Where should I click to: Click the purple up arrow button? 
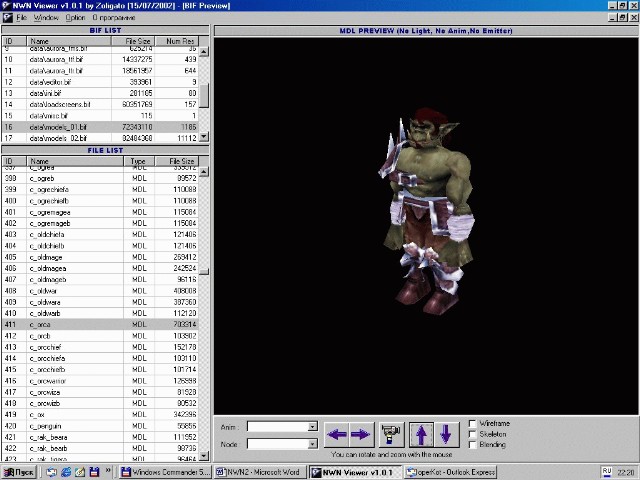coord(421,434)
